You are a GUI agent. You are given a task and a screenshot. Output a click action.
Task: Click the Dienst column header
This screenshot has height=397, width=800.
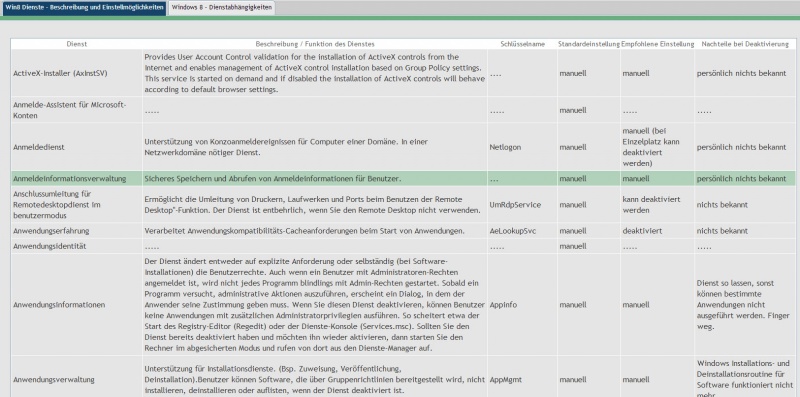77,44
